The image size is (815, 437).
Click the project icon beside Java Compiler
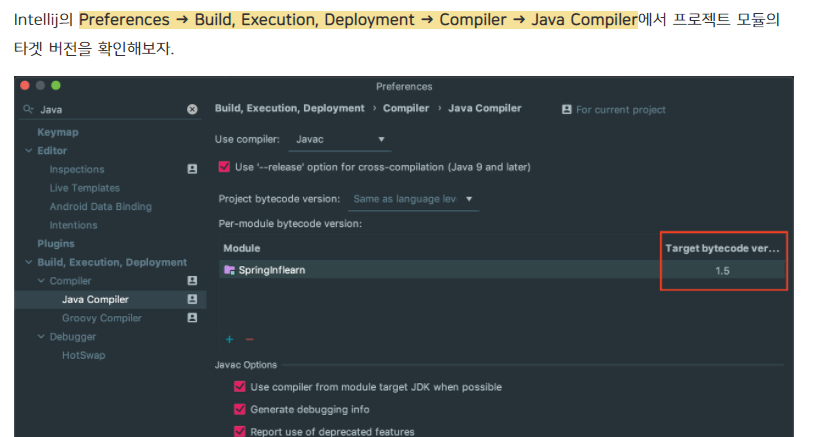[192, 299]
